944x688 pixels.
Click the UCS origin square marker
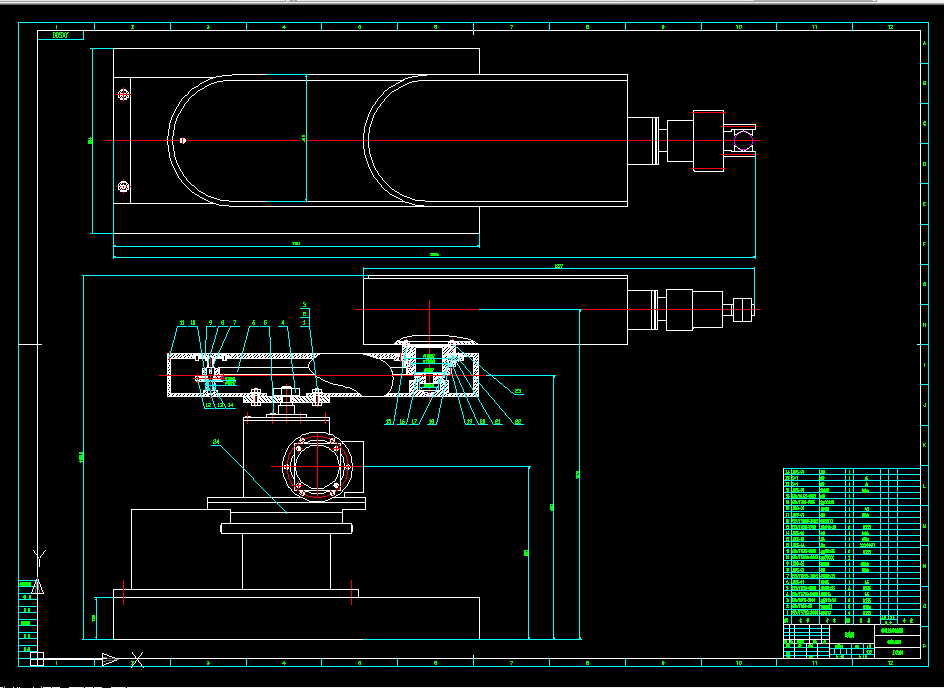[x=37, y=659]
